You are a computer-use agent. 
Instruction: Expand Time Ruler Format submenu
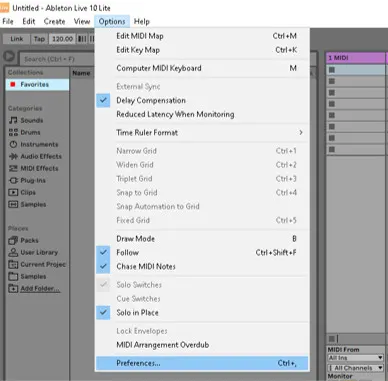202,133
